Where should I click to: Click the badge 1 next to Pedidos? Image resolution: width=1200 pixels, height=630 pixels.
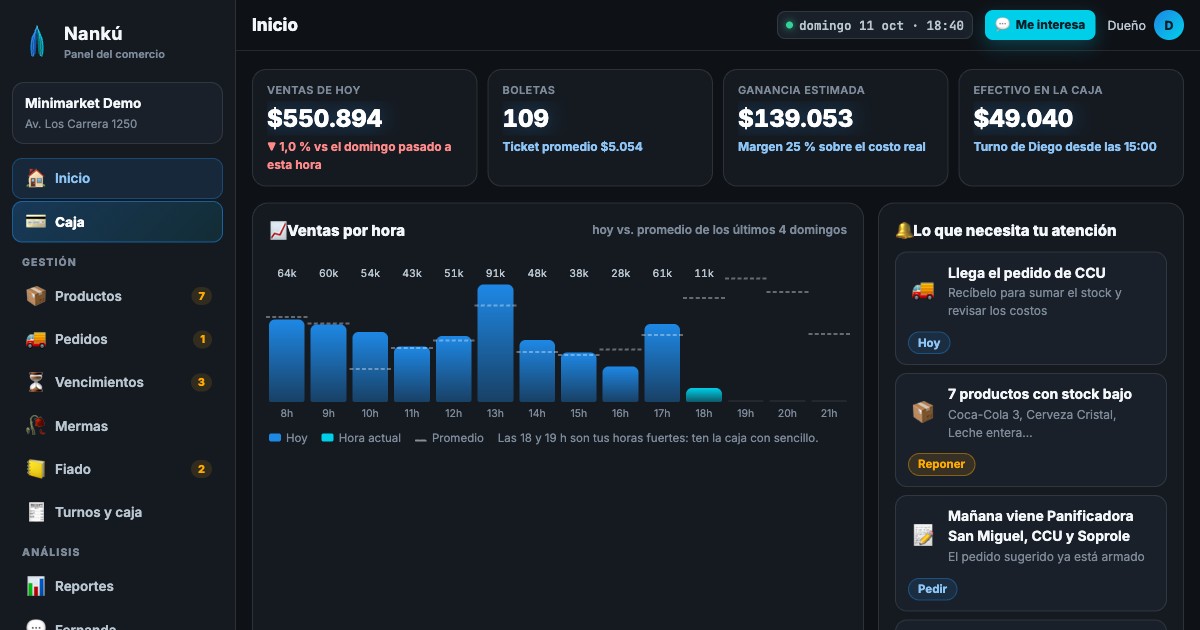click(x=202, y=339)
